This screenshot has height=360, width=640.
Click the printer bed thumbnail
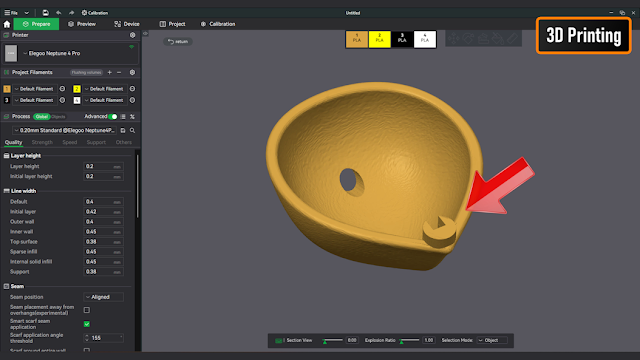tap(11, 53)
